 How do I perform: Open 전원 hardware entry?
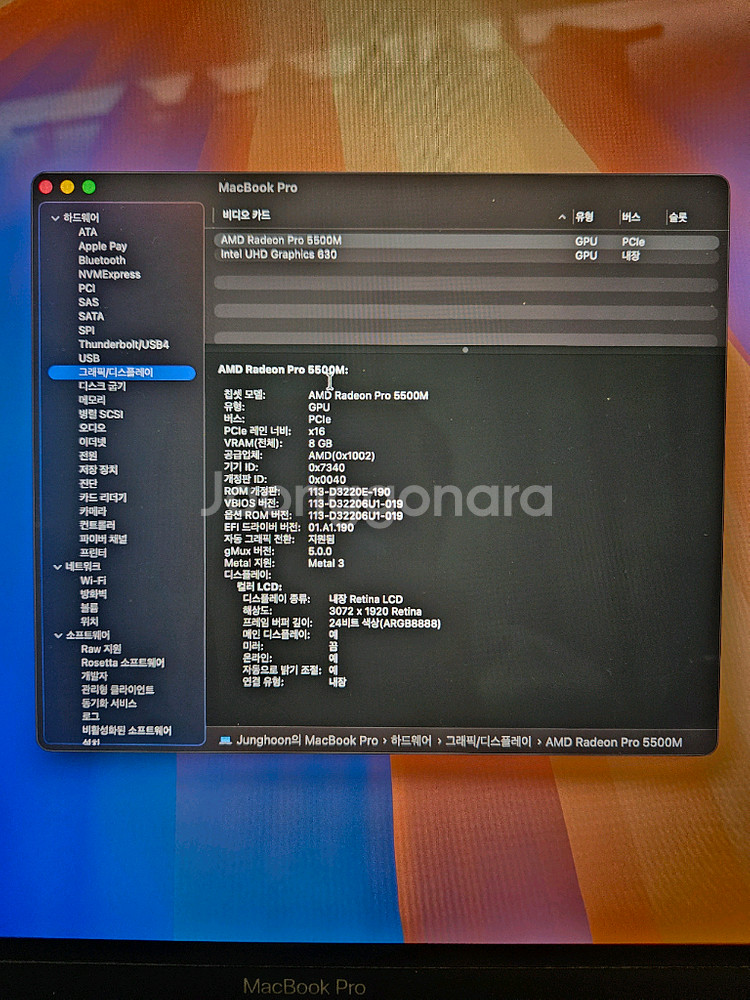88,456
